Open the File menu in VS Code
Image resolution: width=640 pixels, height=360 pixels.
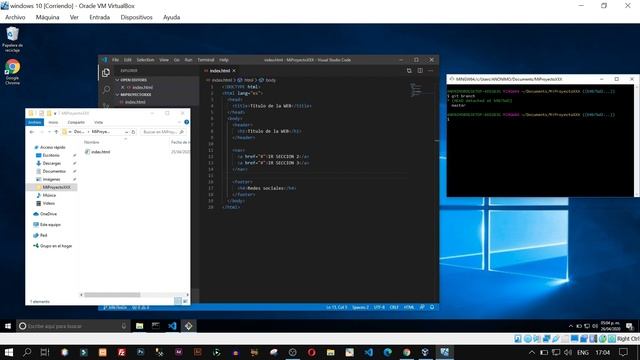(116, 60)
